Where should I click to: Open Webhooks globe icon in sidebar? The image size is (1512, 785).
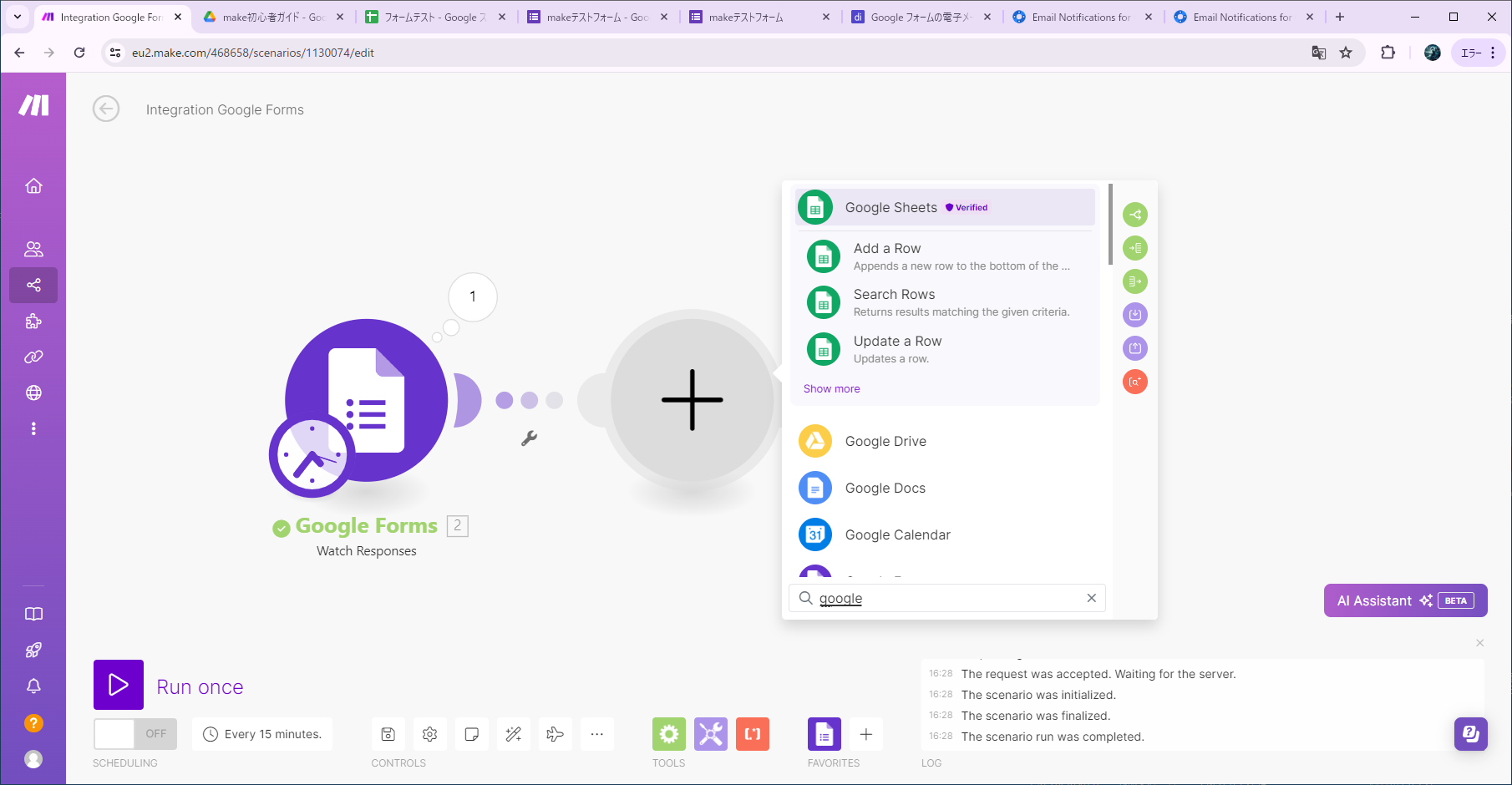click(33, 392)
